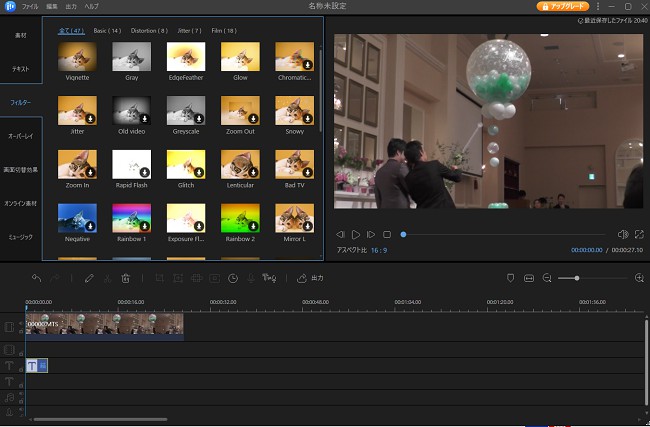This screenshot has width=650, height=427.
Task: Open the オンライン素材 panel
Action: click(x=21, y=203)
